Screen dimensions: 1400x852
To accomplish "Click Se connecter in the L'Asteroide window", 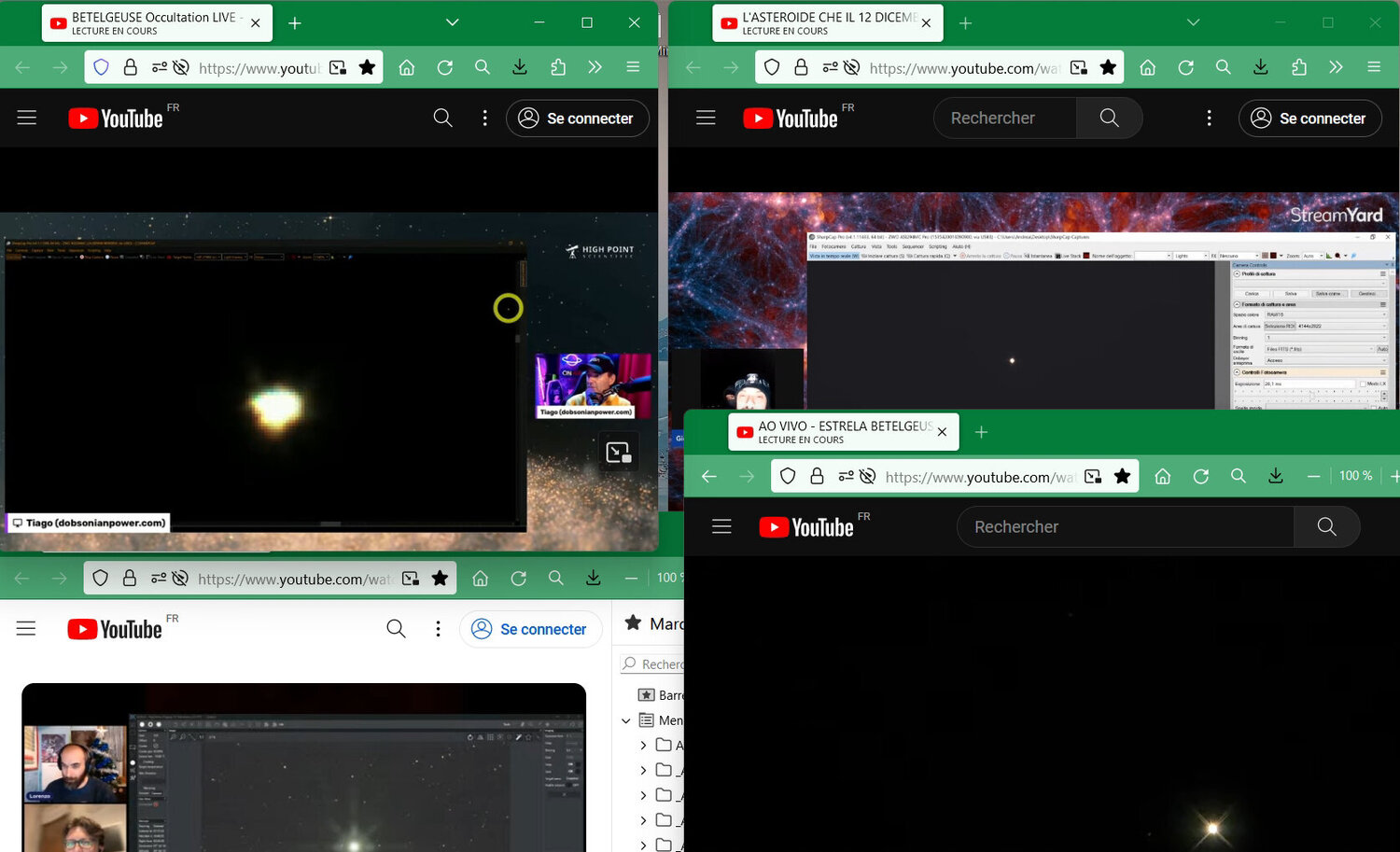I will coord(1310,119).
